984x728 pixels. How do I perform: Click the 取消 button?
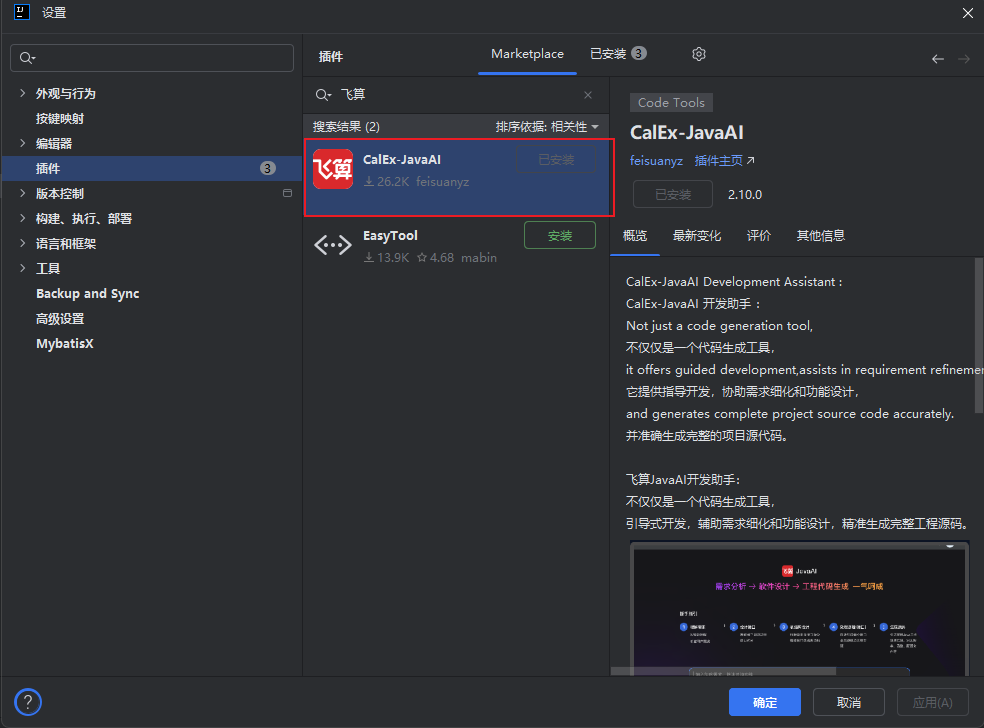click(x=848, y=702)
